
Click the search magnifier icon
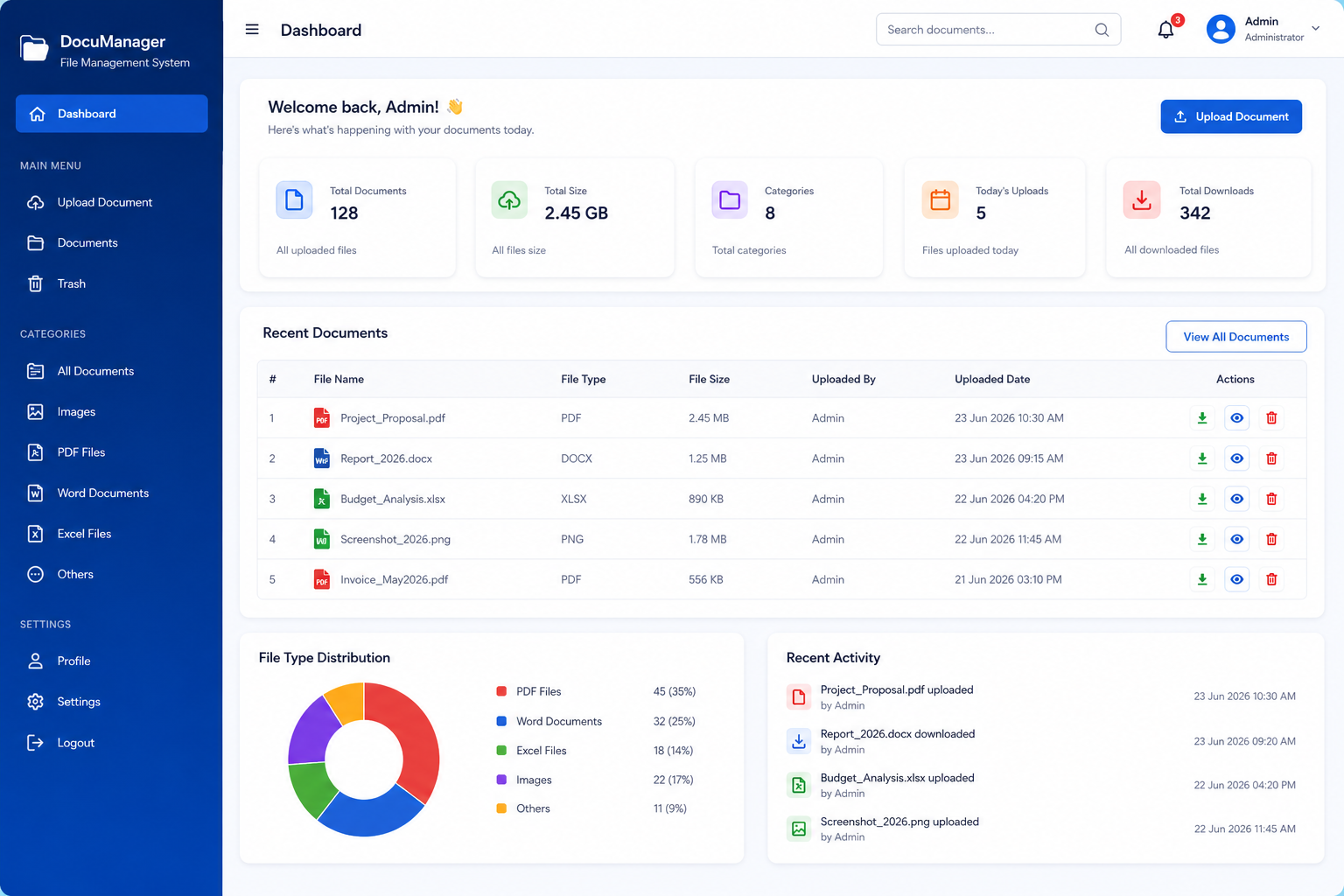tap(1102, 30)
